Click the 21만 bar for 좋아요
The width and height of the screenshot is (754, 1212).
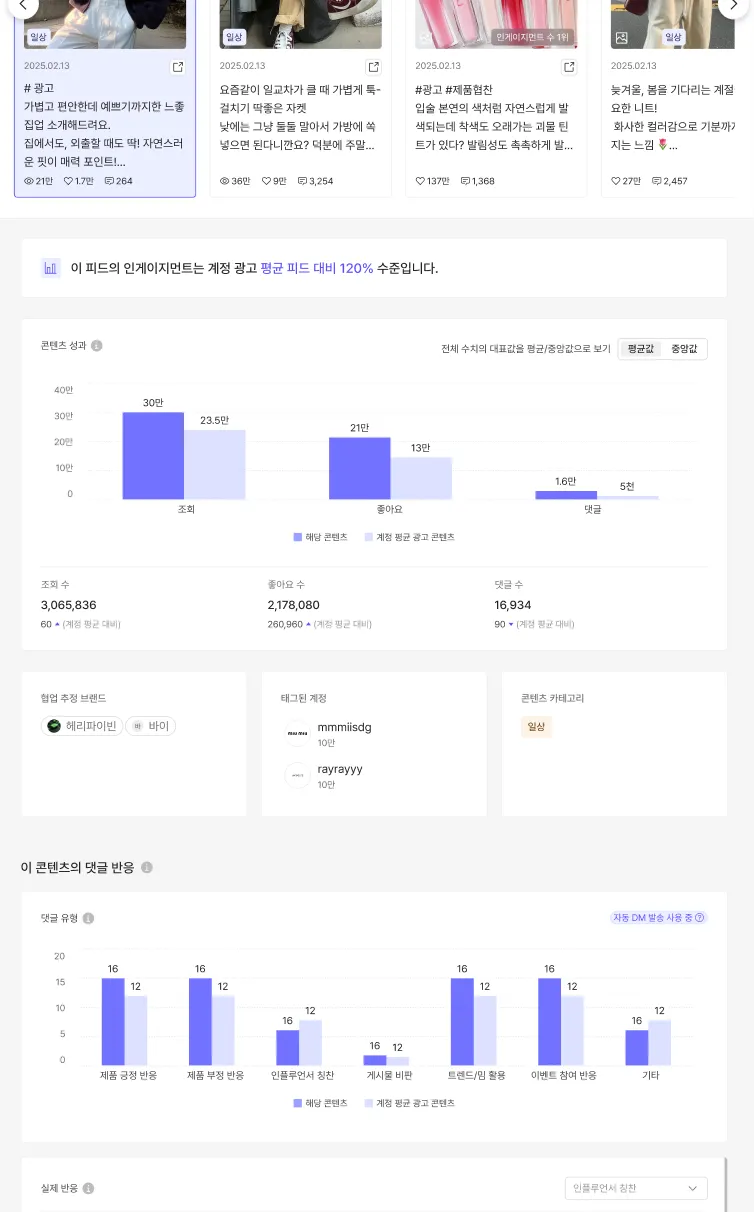(x=359, y=468)
